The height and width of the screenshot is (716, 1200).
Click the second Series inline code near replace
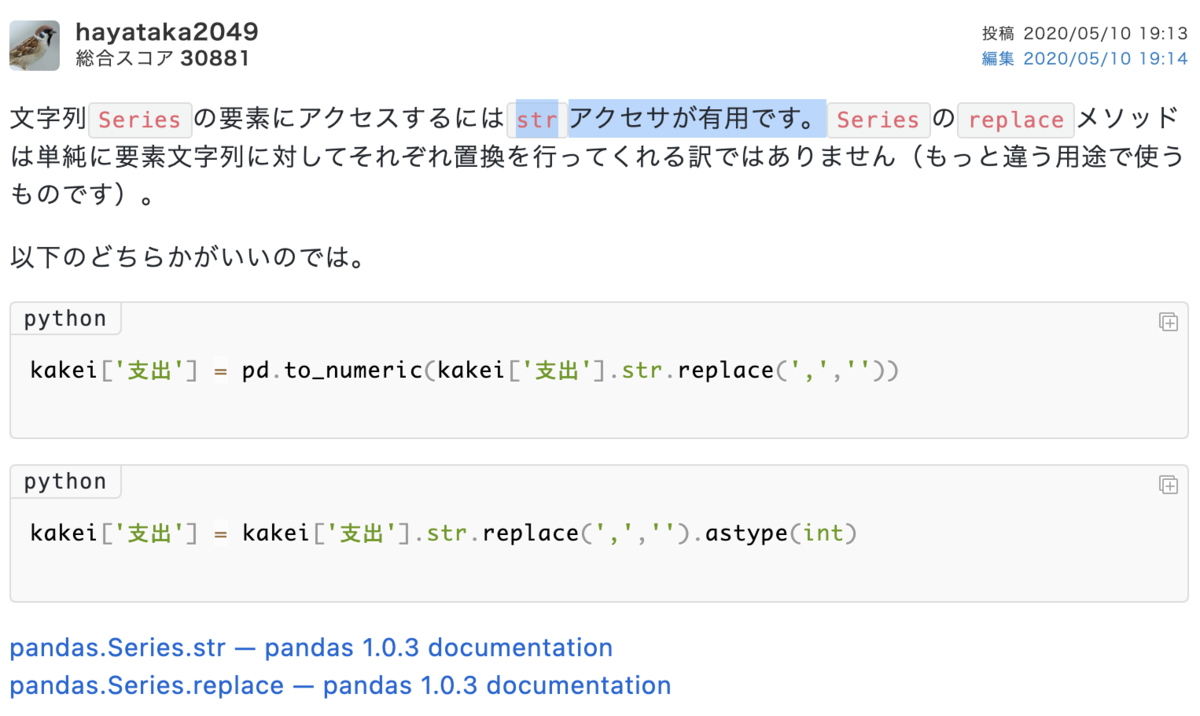[878, 120]
